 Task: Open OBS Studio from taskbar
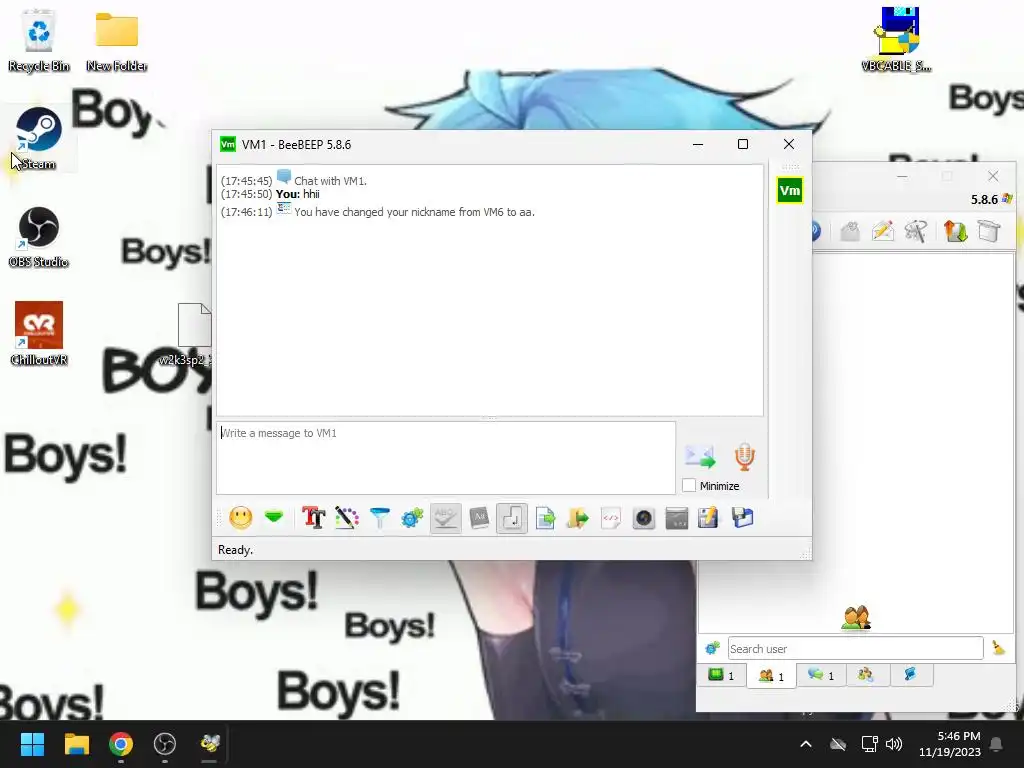point(165,744)
